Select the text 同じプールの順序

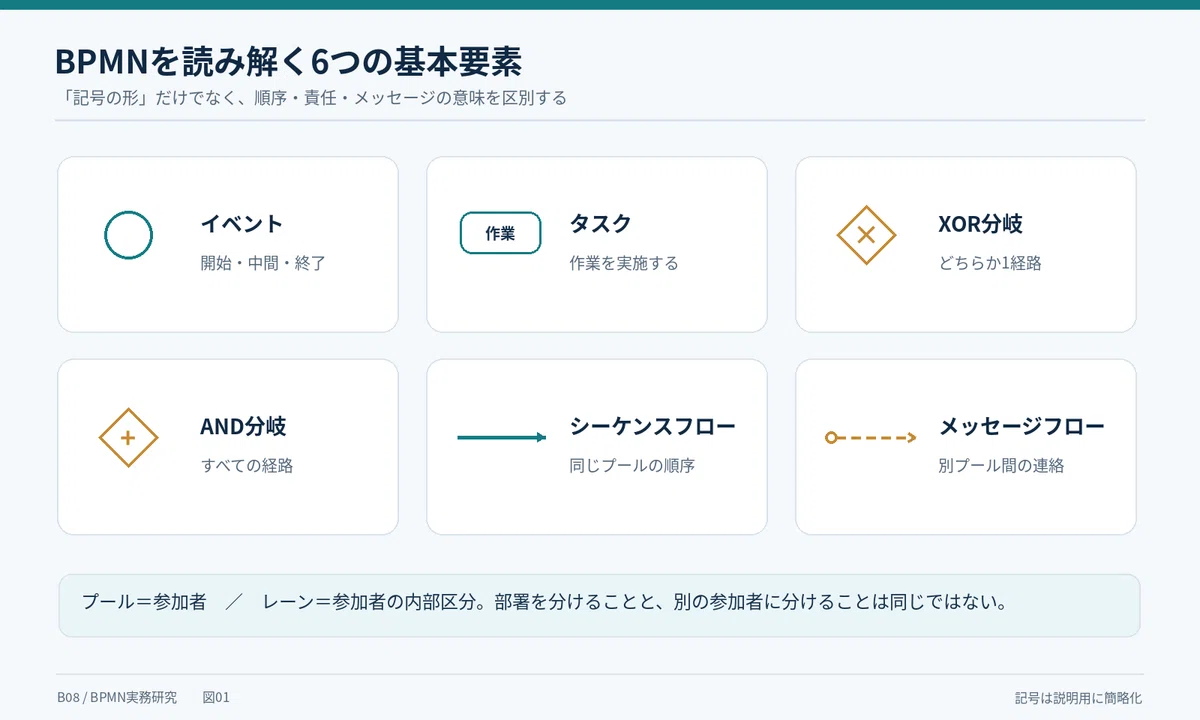tap(632, 466)
